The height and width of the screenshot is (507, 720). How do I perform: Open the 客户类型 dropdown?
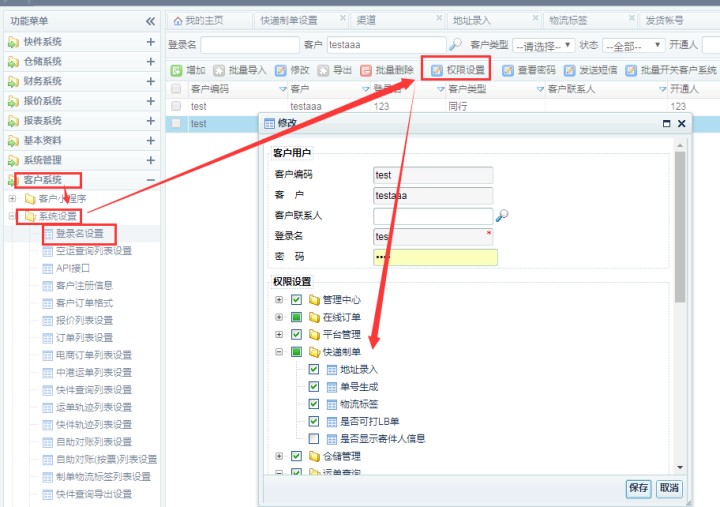544,45
